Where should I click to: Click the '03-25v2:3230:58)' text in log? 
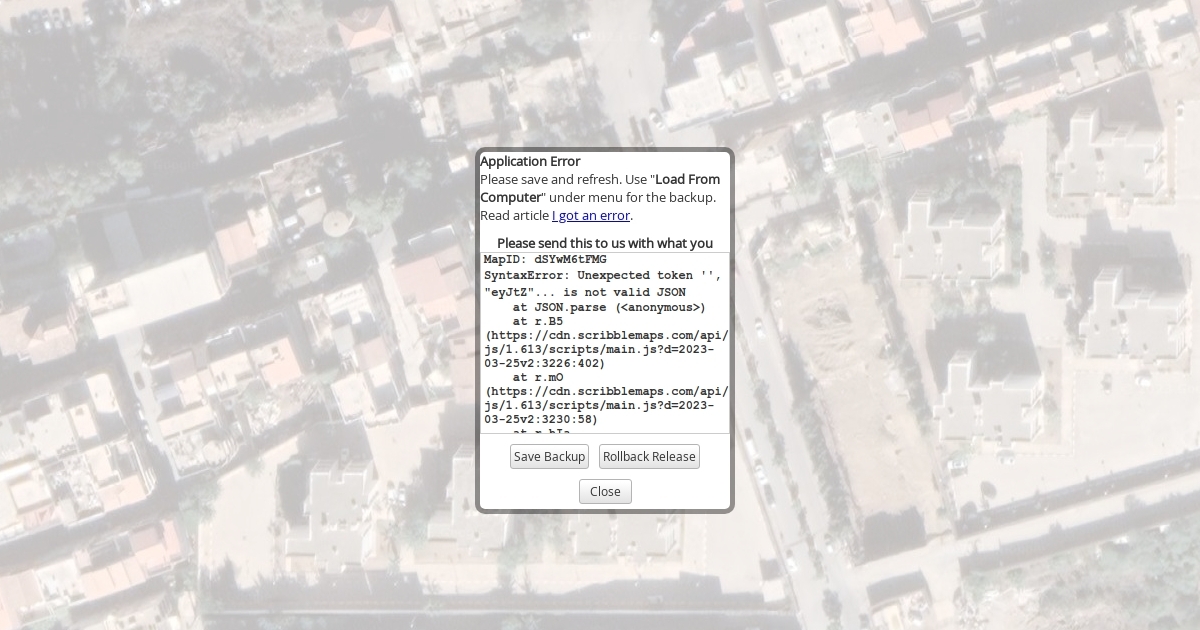(541, 420)
